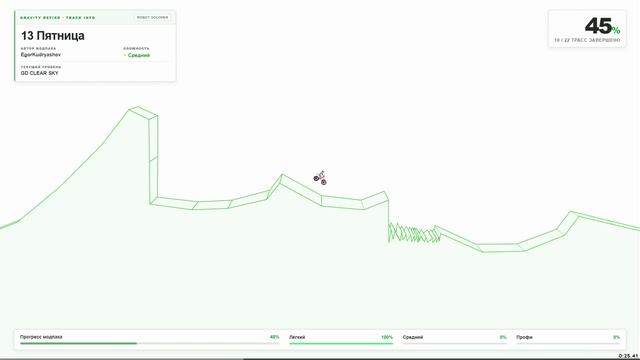This screenshot has width=640, height=360.
Task: Click the zigzag spike section of track
Action: [414, 233]
